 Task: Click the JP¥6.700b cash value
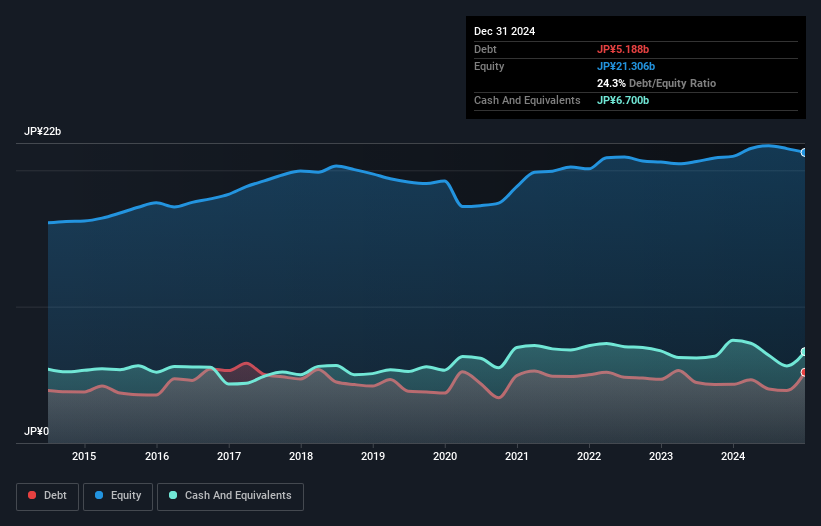point(623,100)
